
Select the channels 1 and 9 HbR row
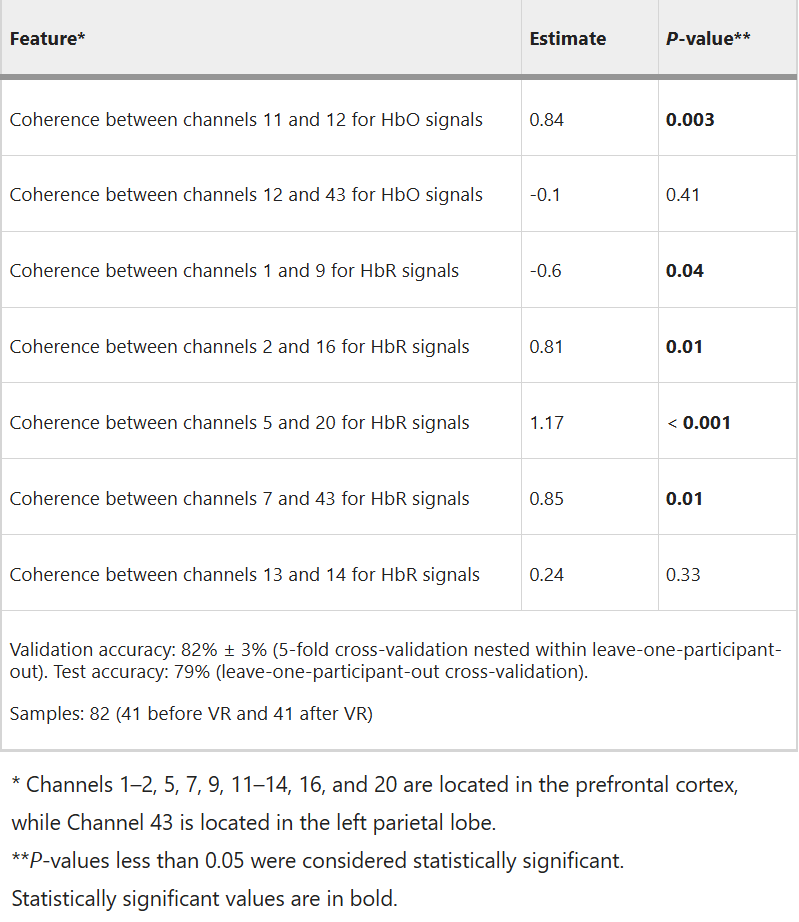[x=399, y=270]
